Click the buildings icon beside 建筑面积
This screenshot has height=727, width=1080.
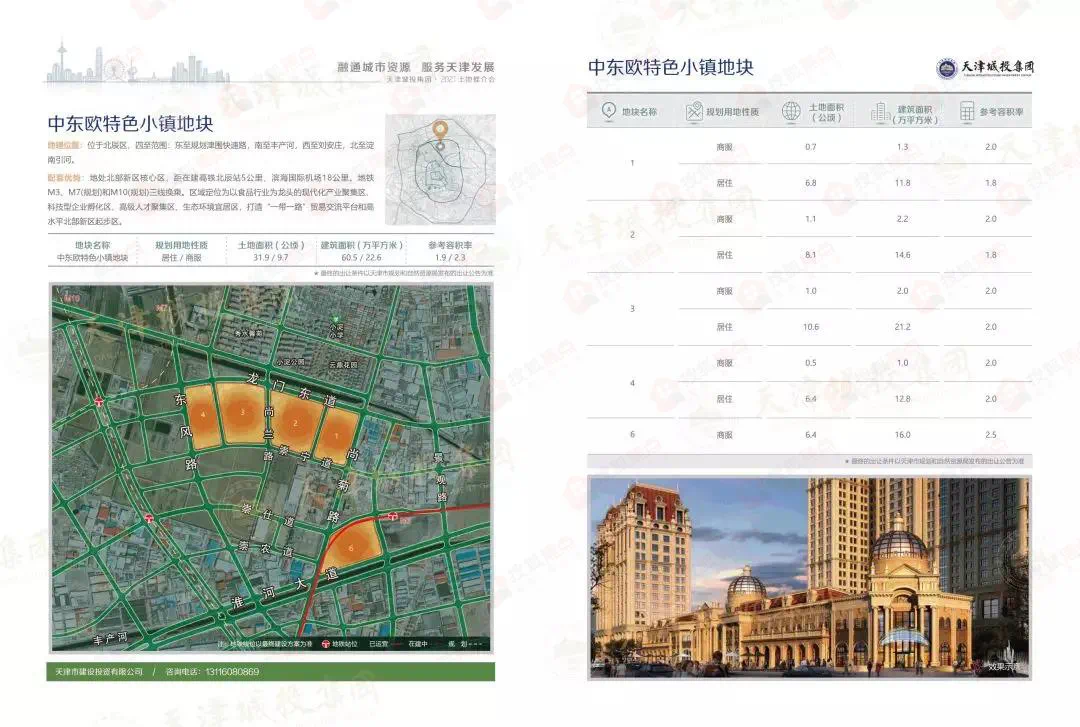click(880, 111)
